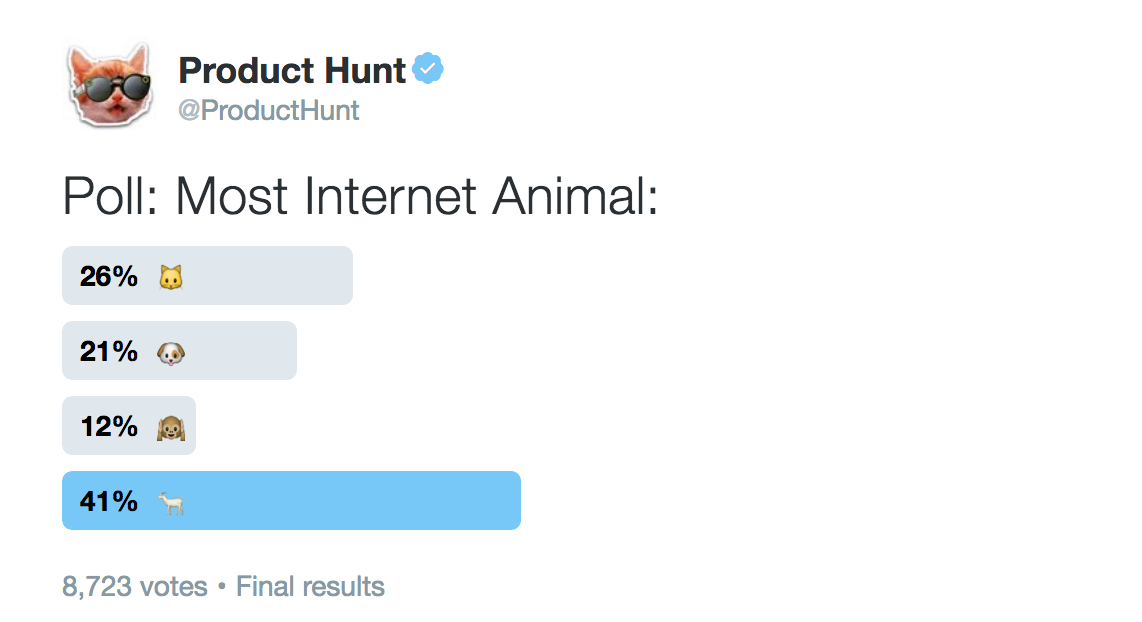Click the Product Hunt cat avatar
The width and height of the screenshot is (1142, 622).
(x=111, y=85)
